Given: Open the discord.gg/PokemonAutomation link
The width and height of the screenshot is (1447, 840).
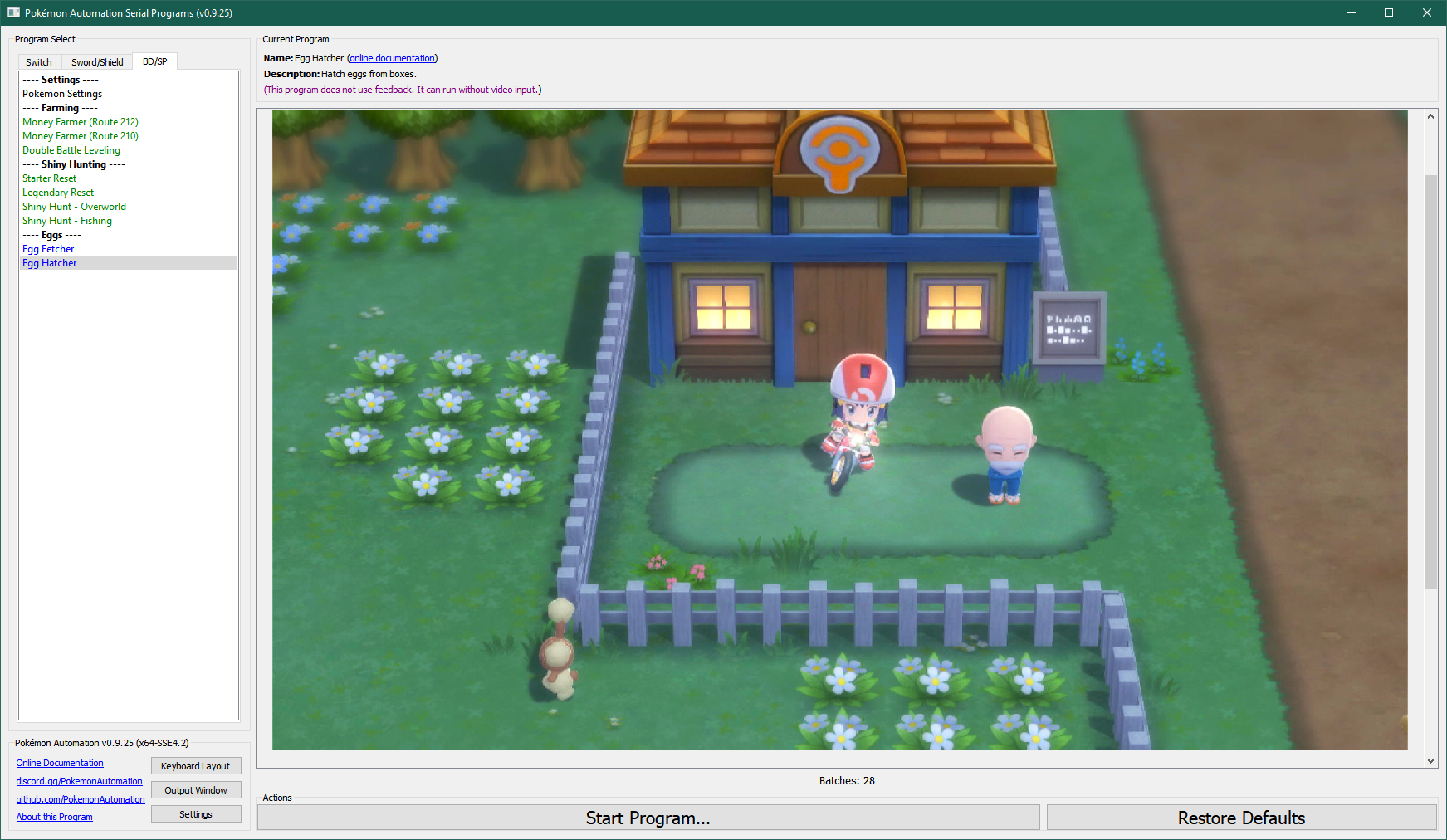Looking at the screenshot, I should click(x=80, y=781).
